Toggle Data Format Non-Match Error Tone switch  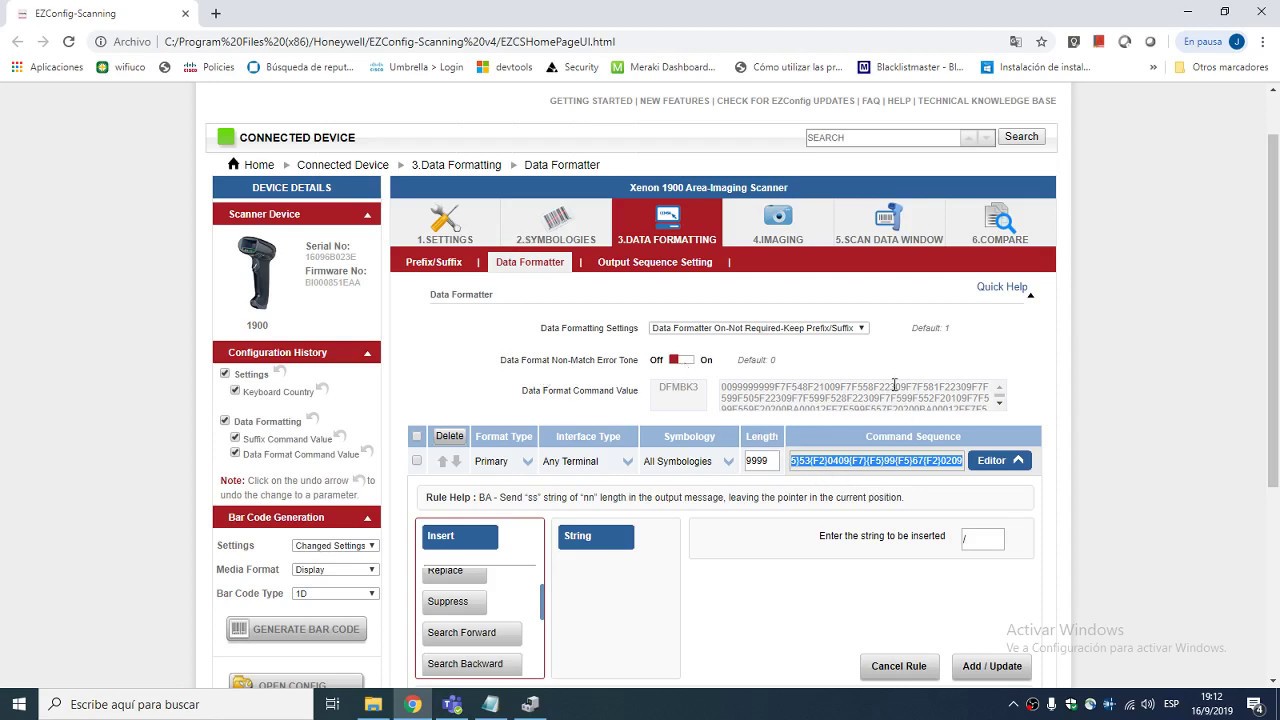coord(681,360)
